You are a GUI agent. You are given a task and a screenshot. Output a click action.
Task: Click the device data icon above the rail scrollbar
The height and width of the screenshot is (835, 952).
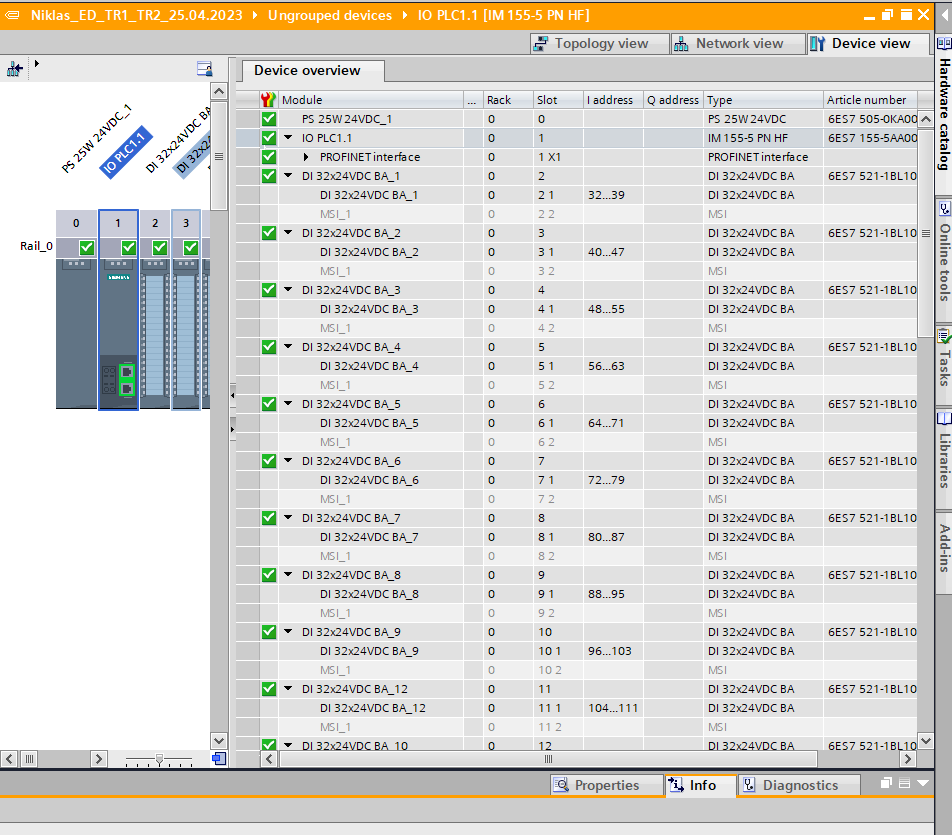[204, 69]
